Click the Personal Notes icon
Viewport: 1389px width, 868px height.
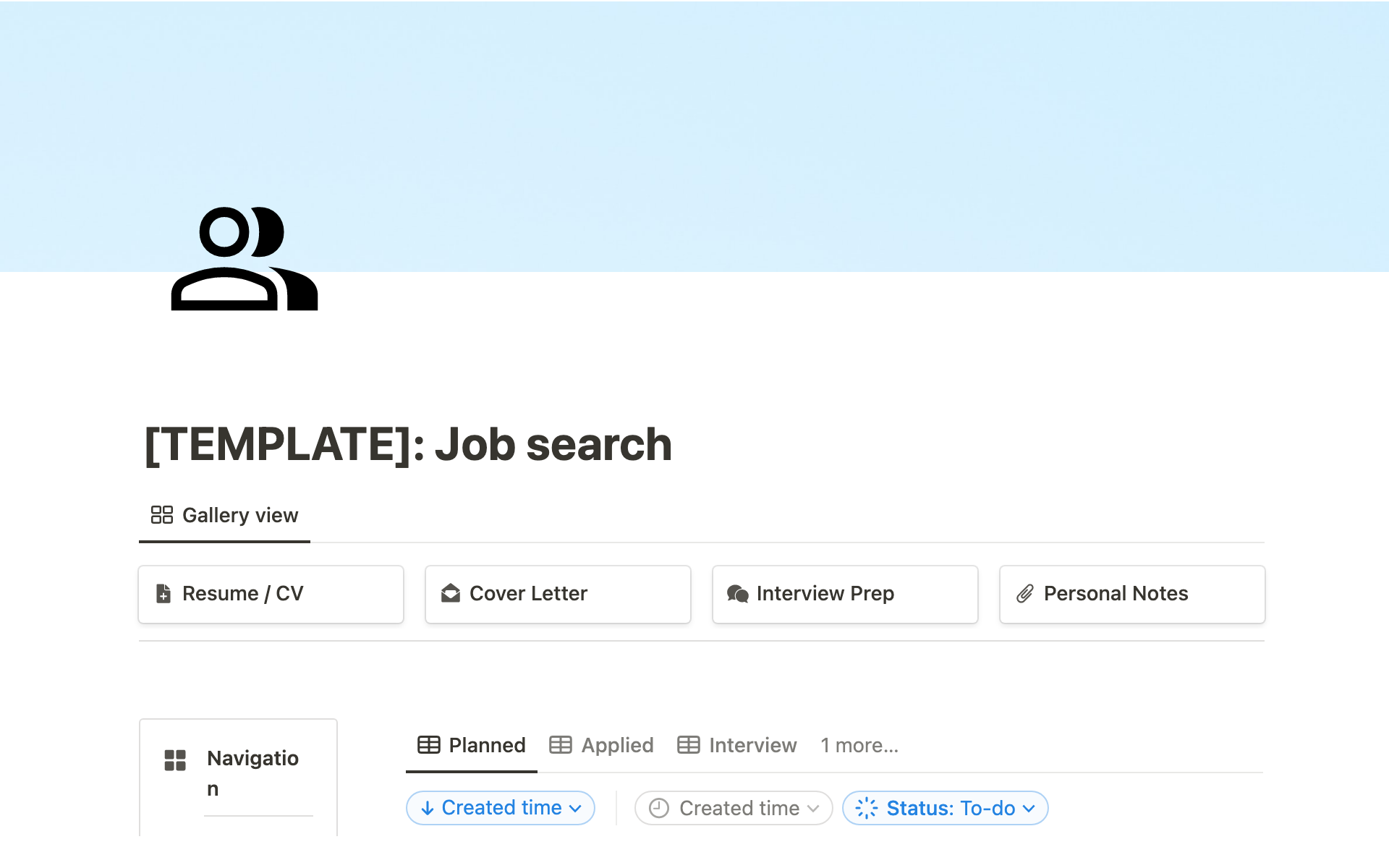(x=1024, y=593)
